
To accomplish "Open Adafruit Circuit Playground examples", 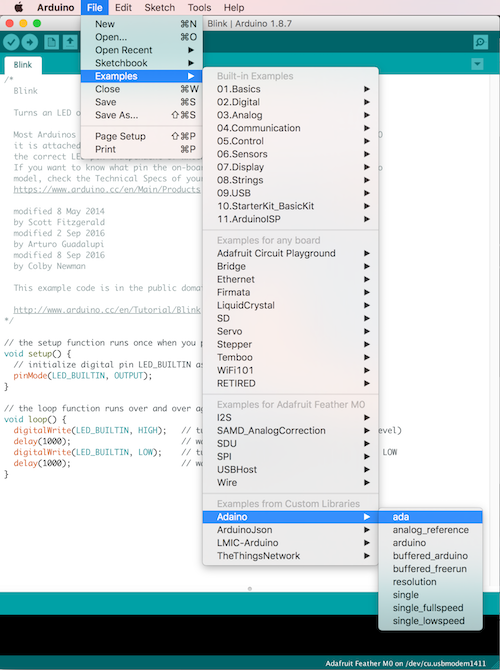I will 291,253.
